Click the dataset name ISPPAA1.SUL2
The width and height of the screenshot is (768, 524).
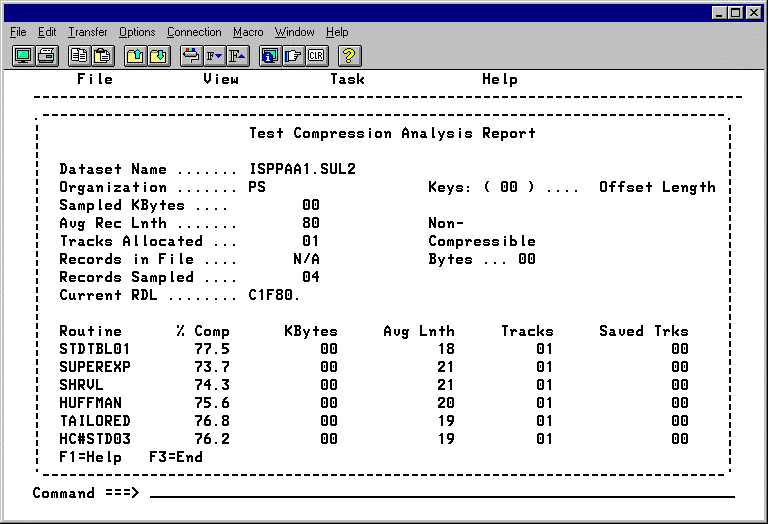[303, 169]
